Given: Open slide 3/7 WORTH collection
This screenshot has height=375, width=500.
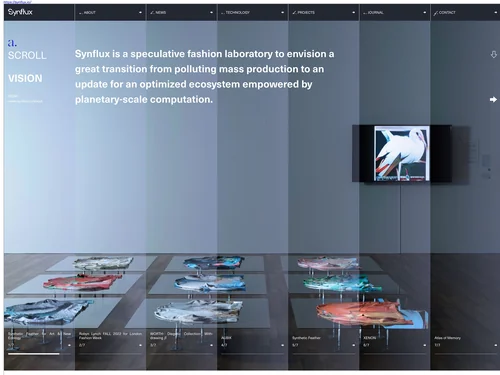Looking at the screenshot, I should coord(181,335).
